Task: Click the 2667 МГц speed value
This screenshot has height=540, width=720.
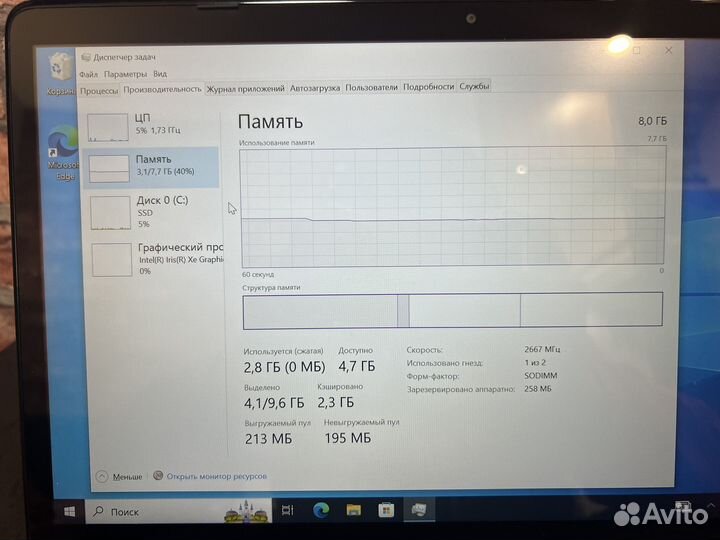Action: point(542,349)
